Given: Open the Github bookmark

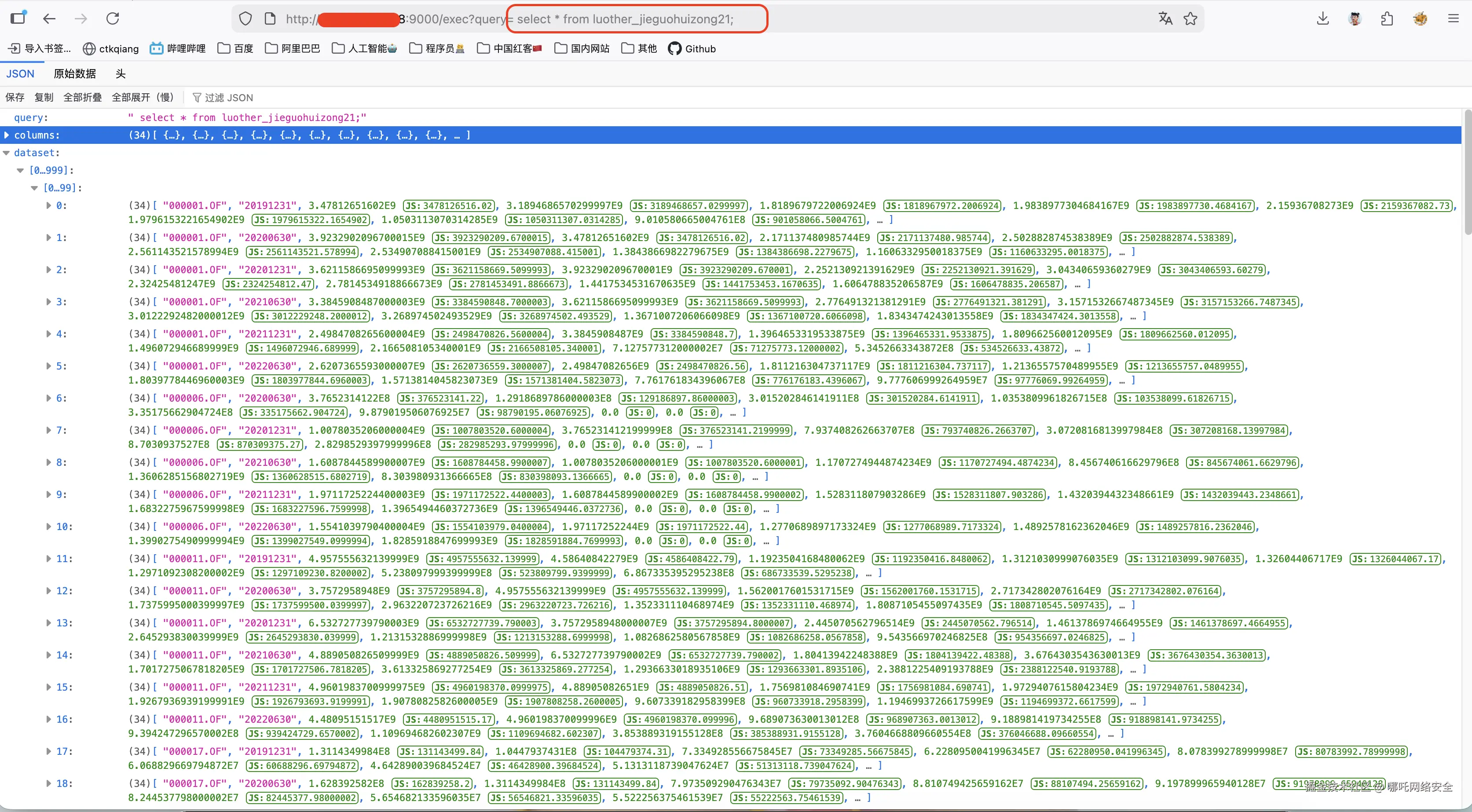Looking at the screenshot, I should tap(692, 48).
